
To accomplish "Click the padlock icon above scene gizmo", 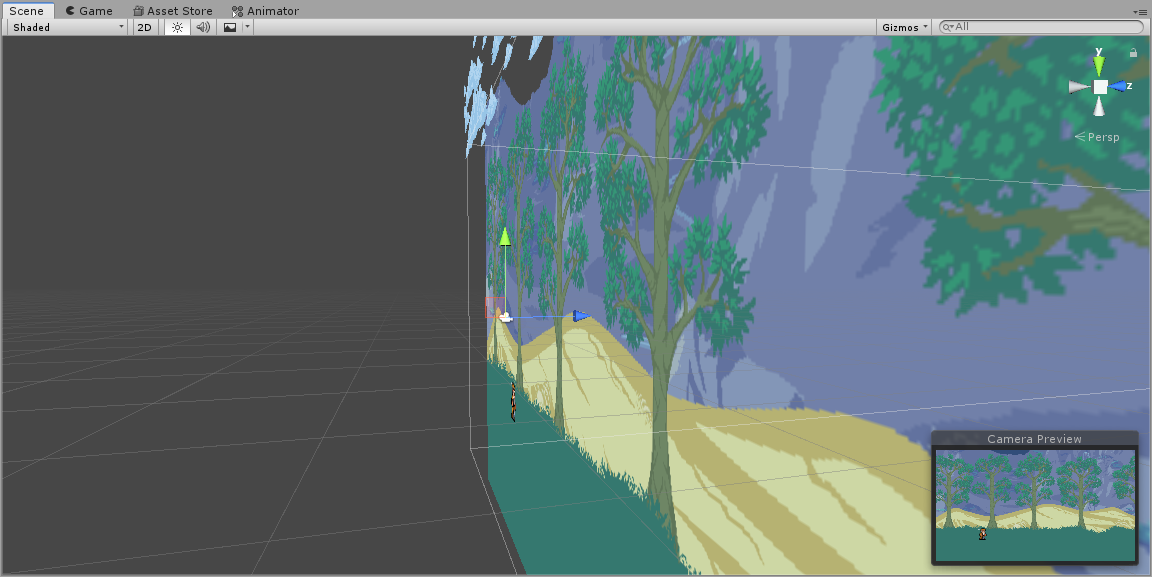I will coord(1134,52).
